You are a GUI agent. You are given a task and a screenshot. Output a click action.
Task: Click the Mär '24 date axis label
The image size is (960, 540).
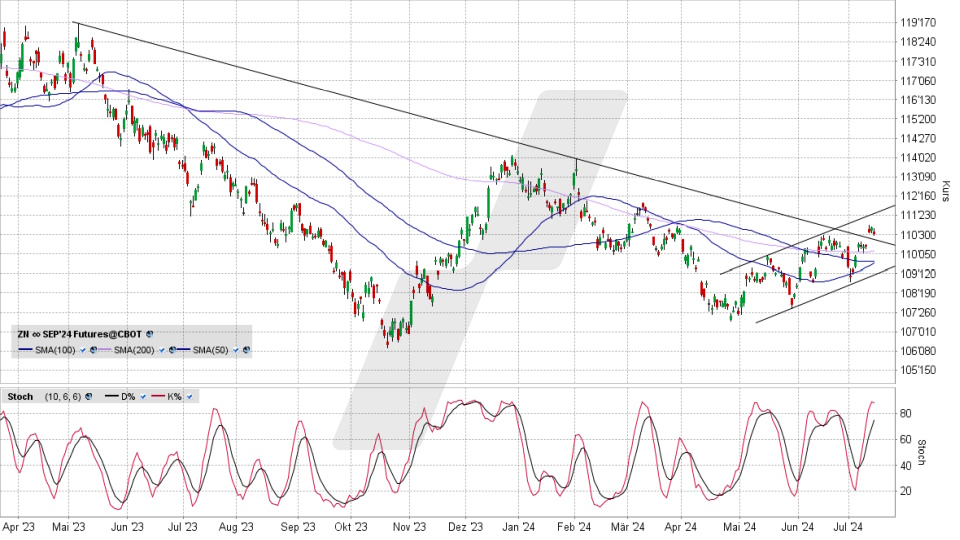point(628,527)
